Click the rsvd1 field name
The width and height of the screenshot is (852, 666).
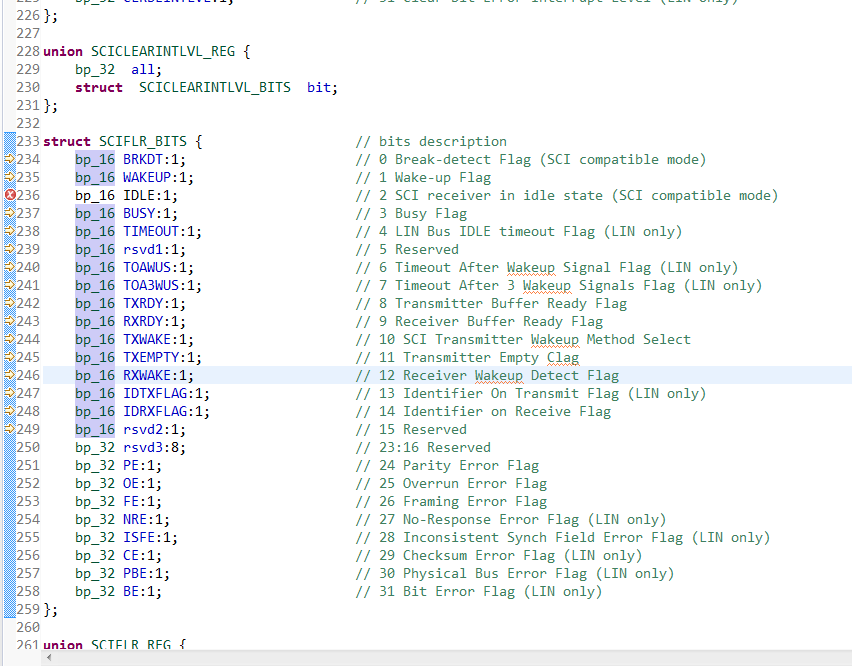[x=143, y=249]
